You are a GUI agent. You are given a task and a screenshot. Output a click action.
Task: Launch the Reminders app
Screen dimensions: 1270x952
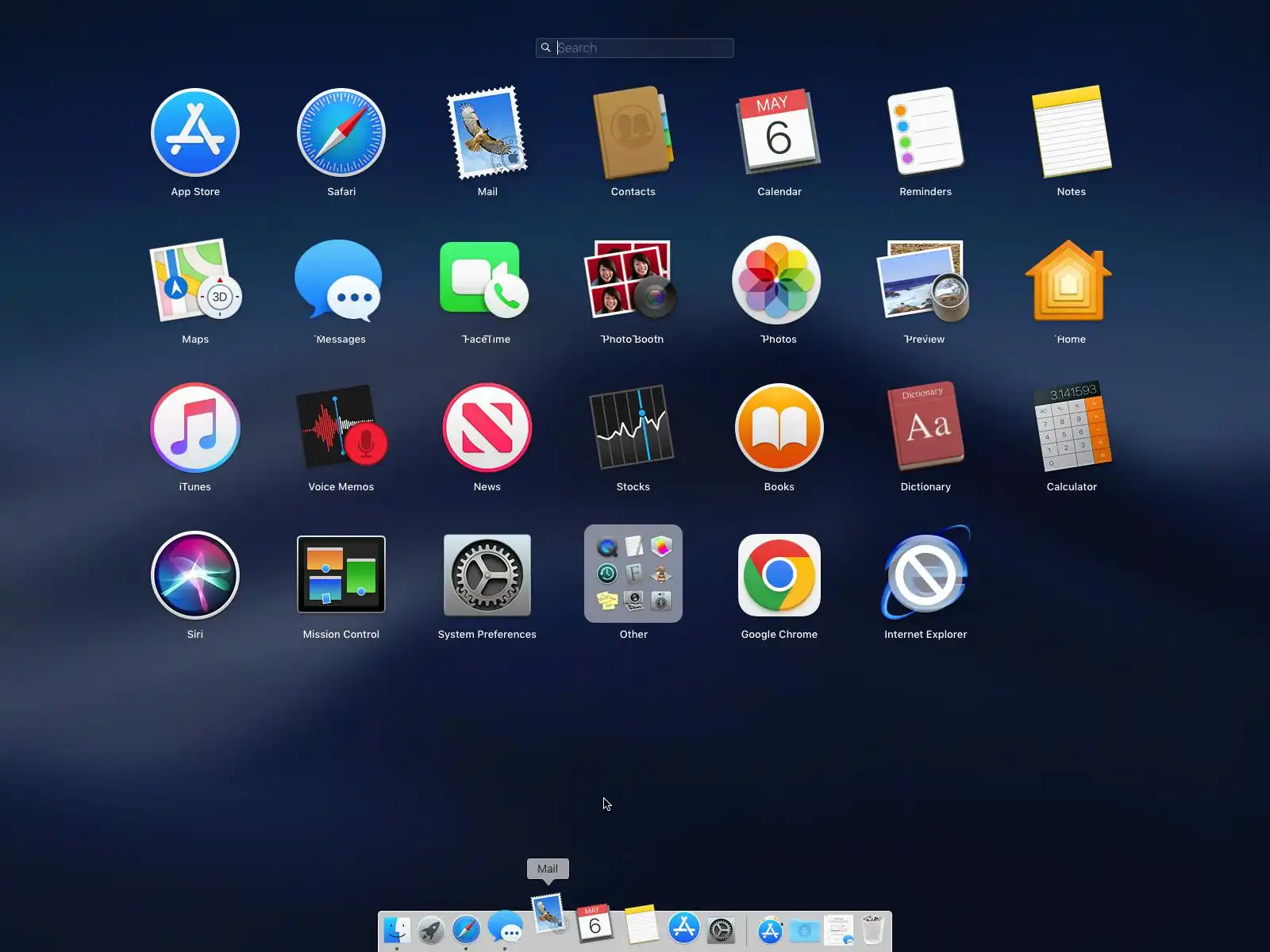coord(926,131)
